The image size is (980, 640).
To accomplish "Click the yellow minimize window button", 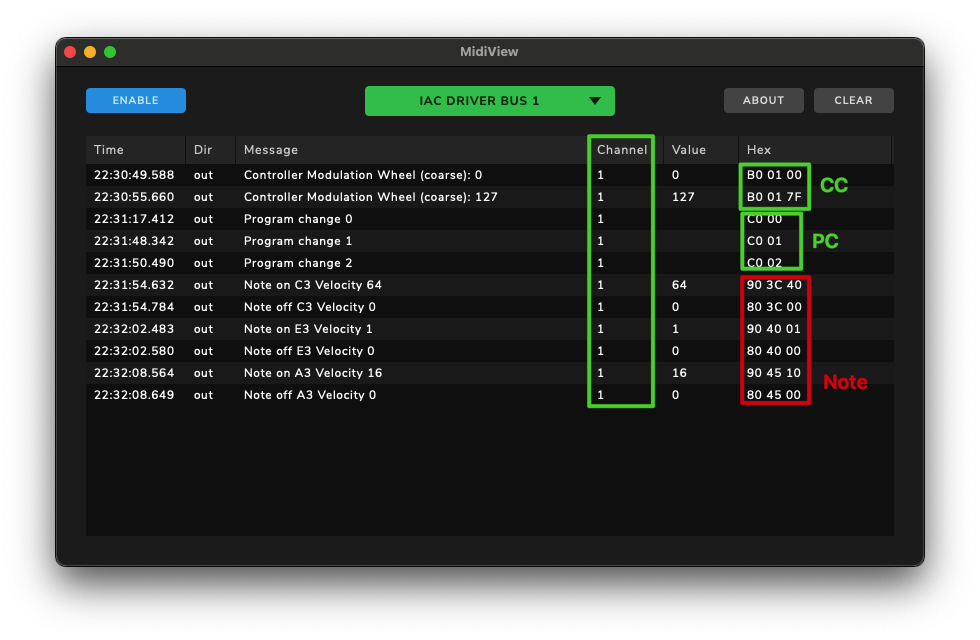I will (90, 52).
